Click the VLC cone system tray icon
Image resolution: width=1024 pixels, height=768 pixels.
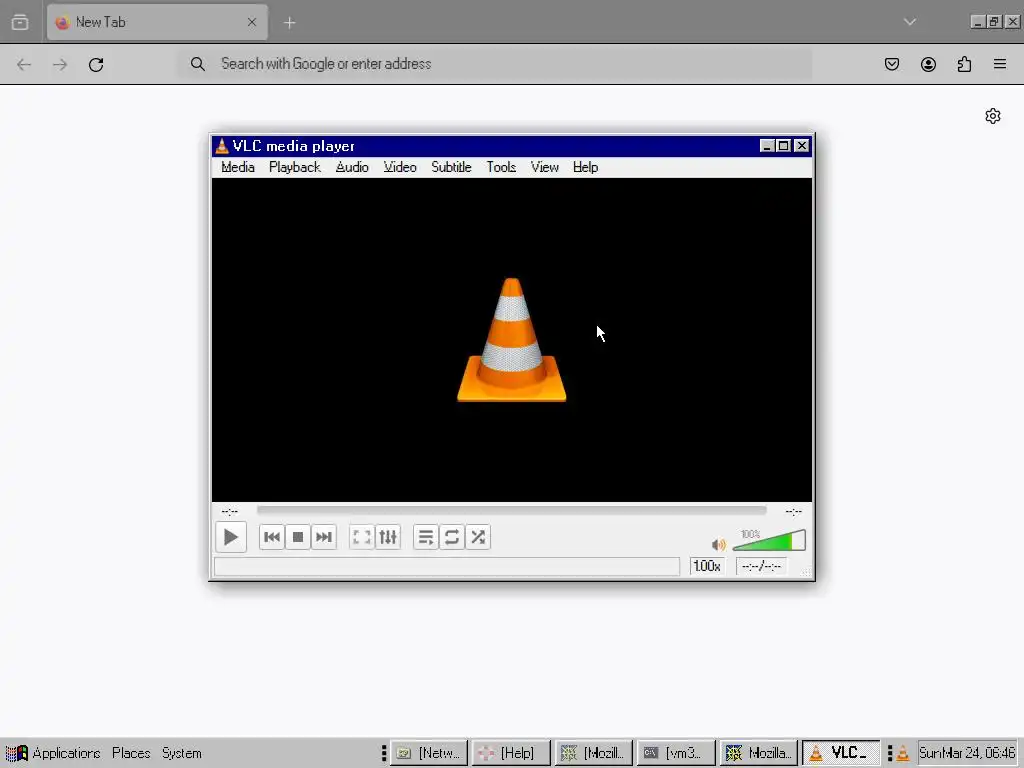click(x=903, y=753)
